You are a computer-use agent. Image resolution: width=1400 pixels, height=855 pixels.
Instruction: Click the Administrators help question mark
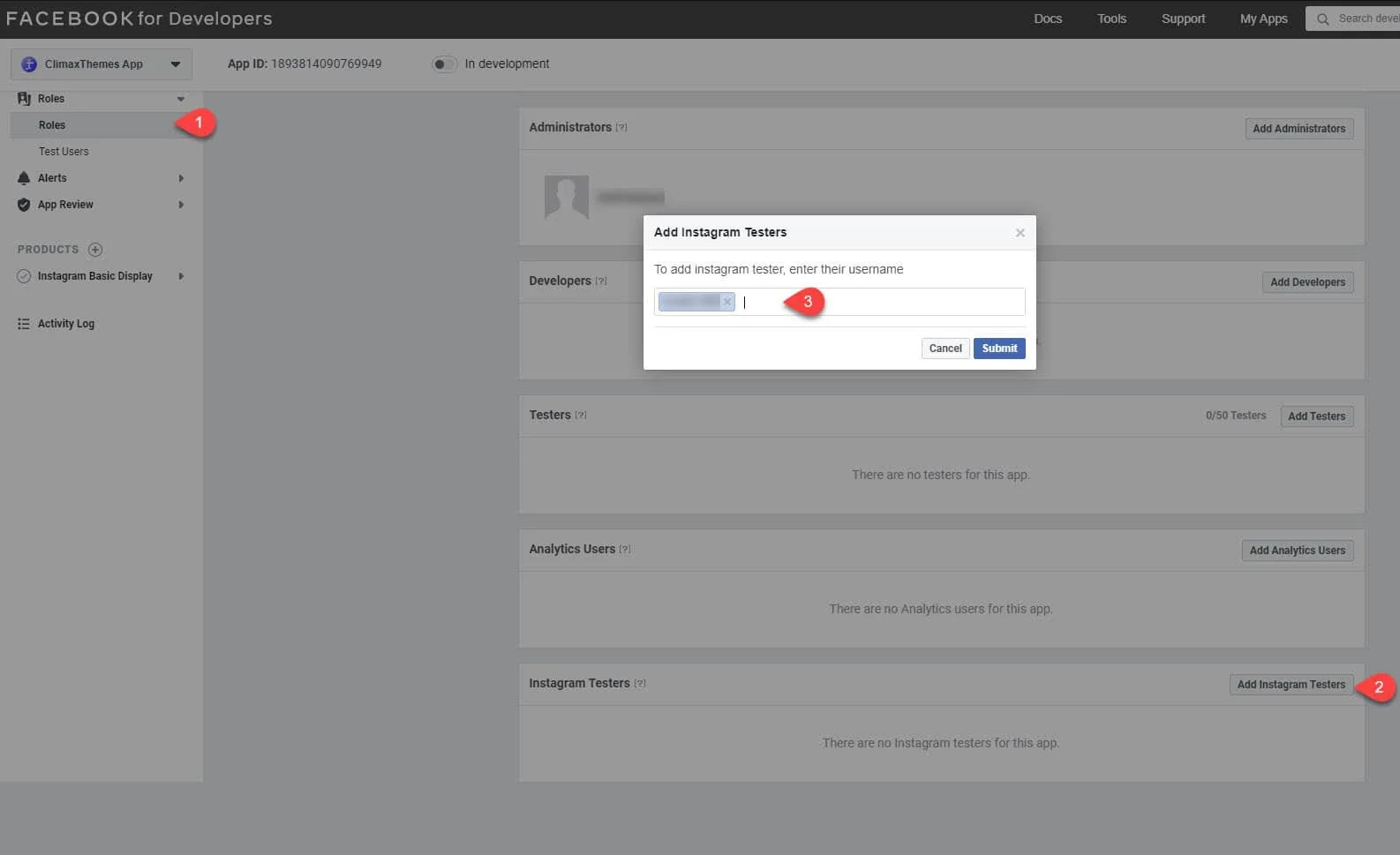click(621, 128)
